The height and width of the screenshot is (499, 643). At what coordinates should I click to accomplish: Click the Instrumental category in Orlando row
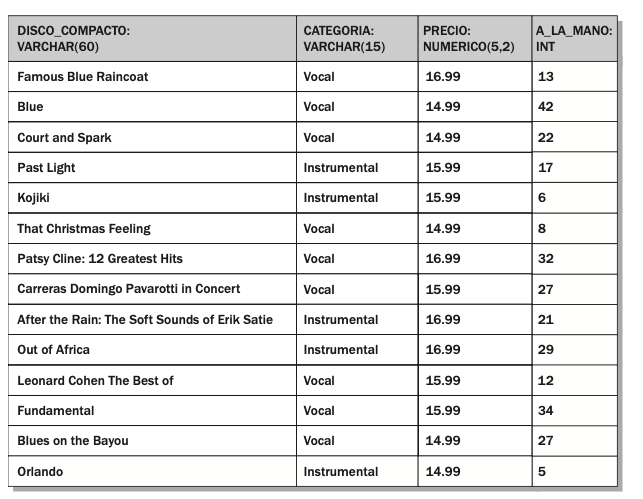pyautogui.click(x=341, y=471)
